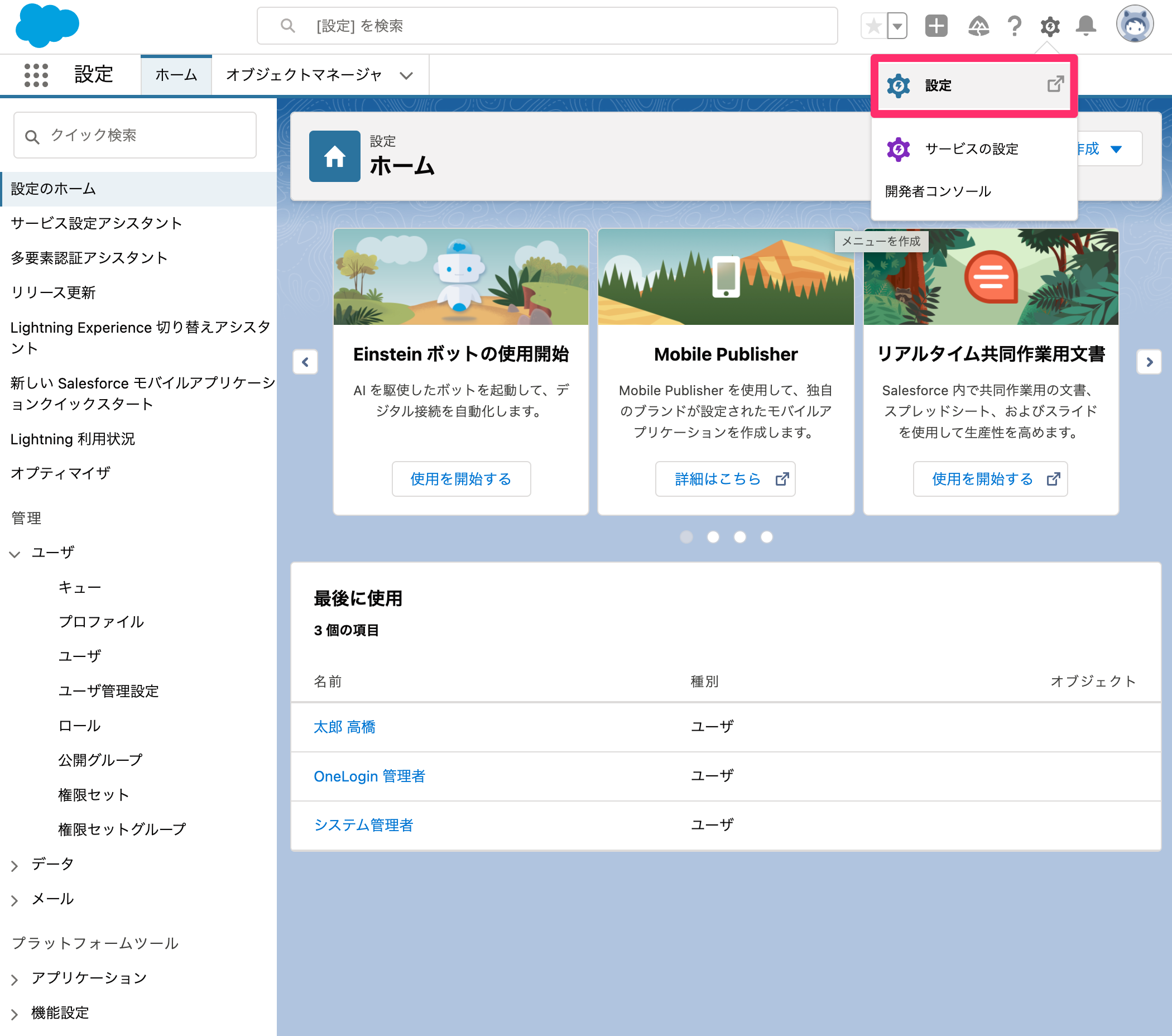Expand the 機能設定 section
The width and height of the screenshot is (1172, 1036).
click(15, 1014)
